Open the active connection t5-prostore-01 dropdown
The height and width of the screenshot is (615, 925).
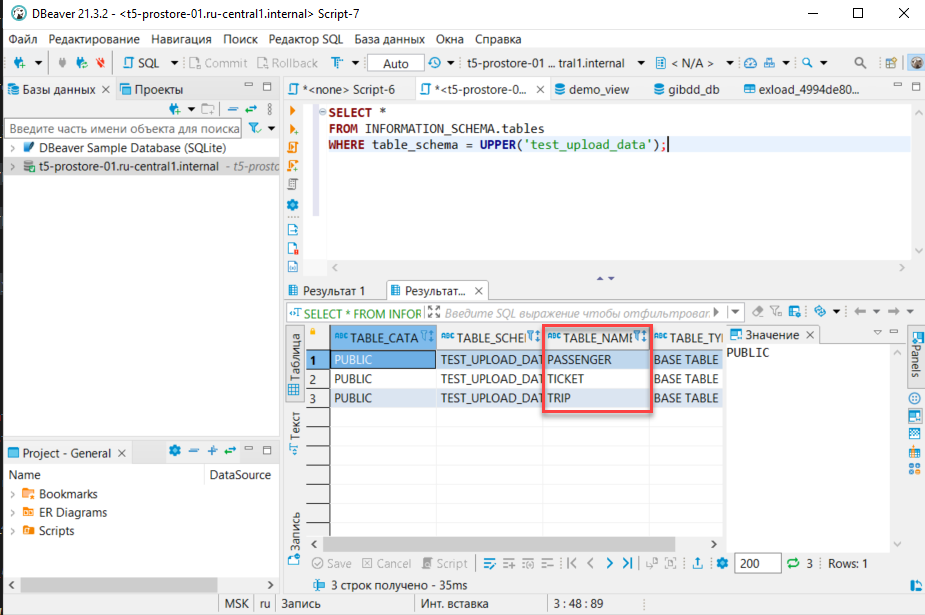coord(551,63)
